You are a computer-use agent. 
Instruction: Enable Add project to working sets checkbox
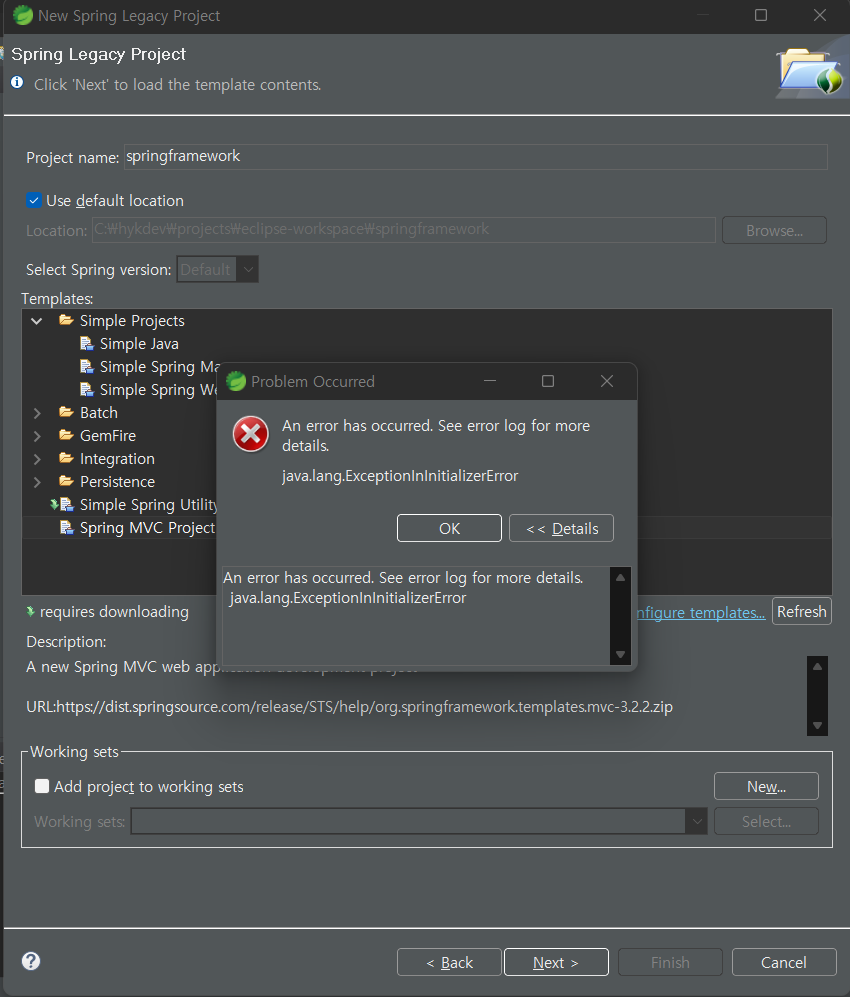[x=42, y=786]
